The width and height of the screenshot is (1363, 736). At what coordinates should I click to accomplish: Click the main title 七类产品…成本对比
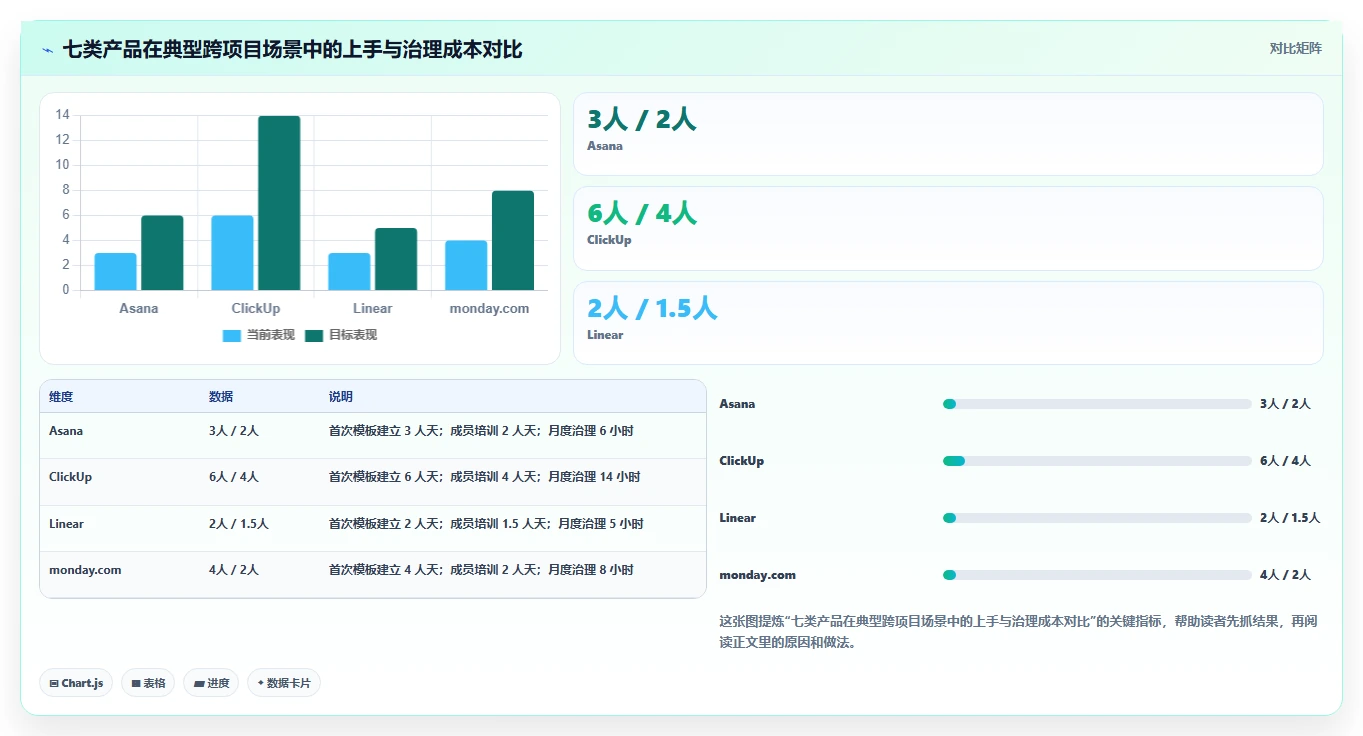click(292, 50)
